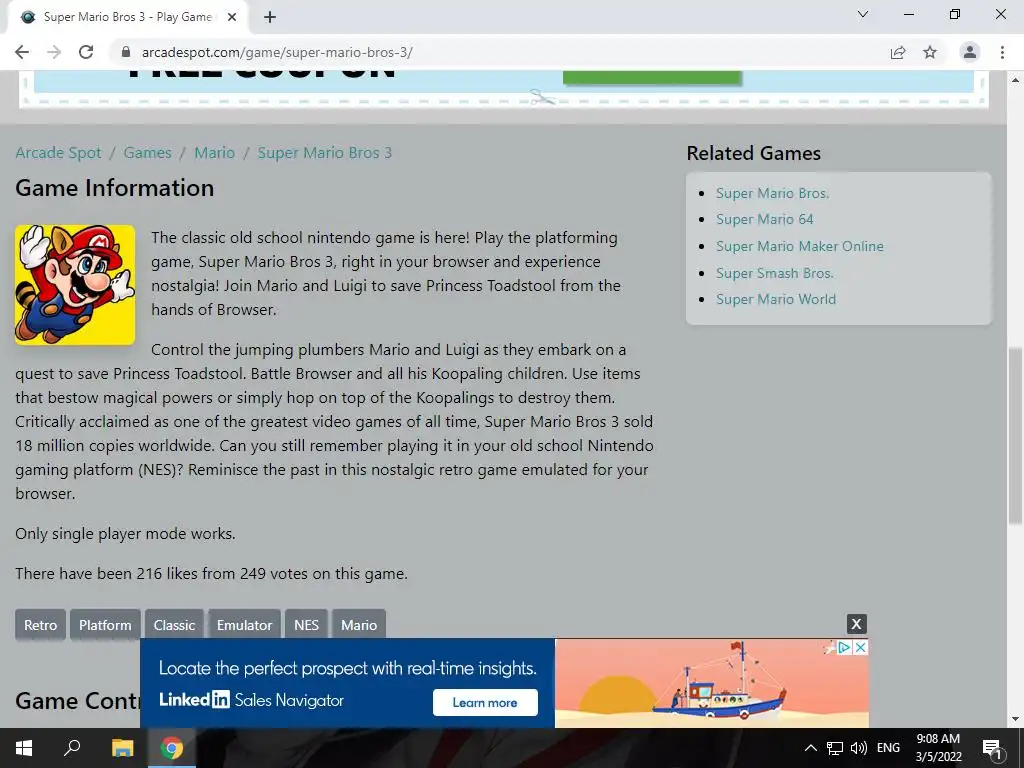The image size is (1024, 768).
Task: Open the Arcade Spot breadcrumb link
Action: [x=58, y=153]
